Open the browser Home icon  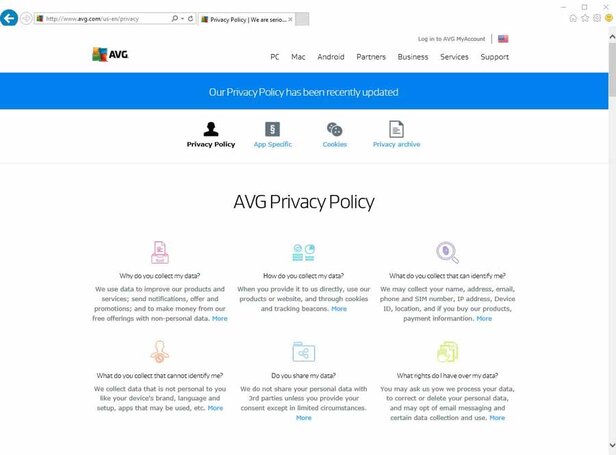[573, 18]
